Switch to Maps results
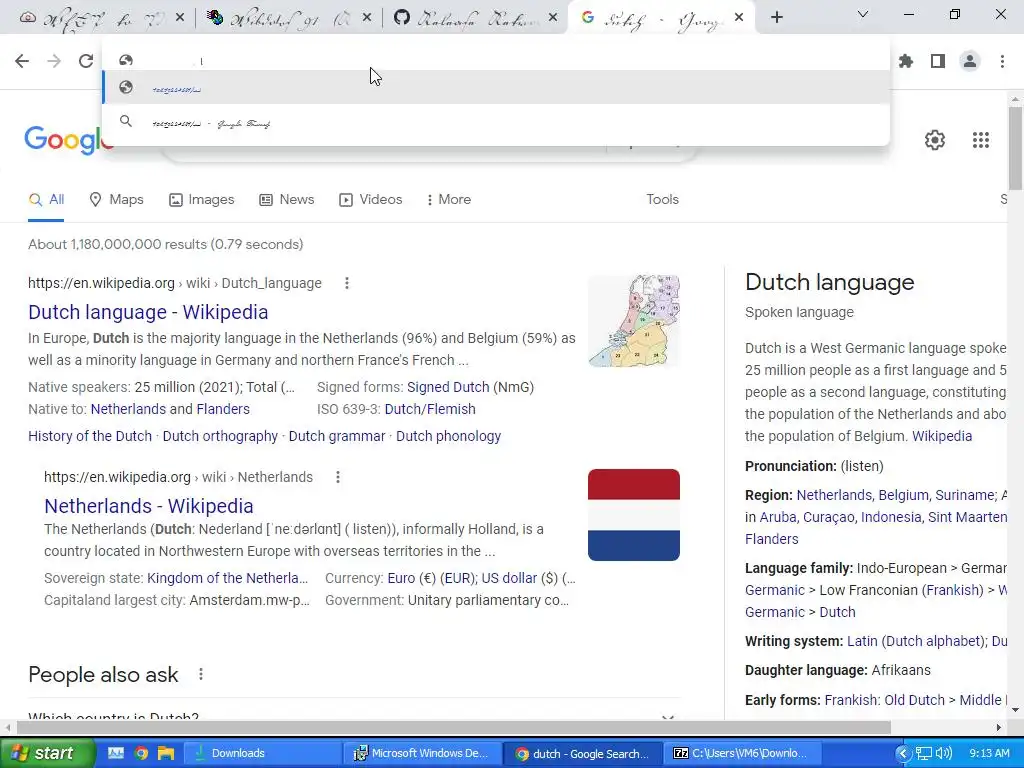 116,200
